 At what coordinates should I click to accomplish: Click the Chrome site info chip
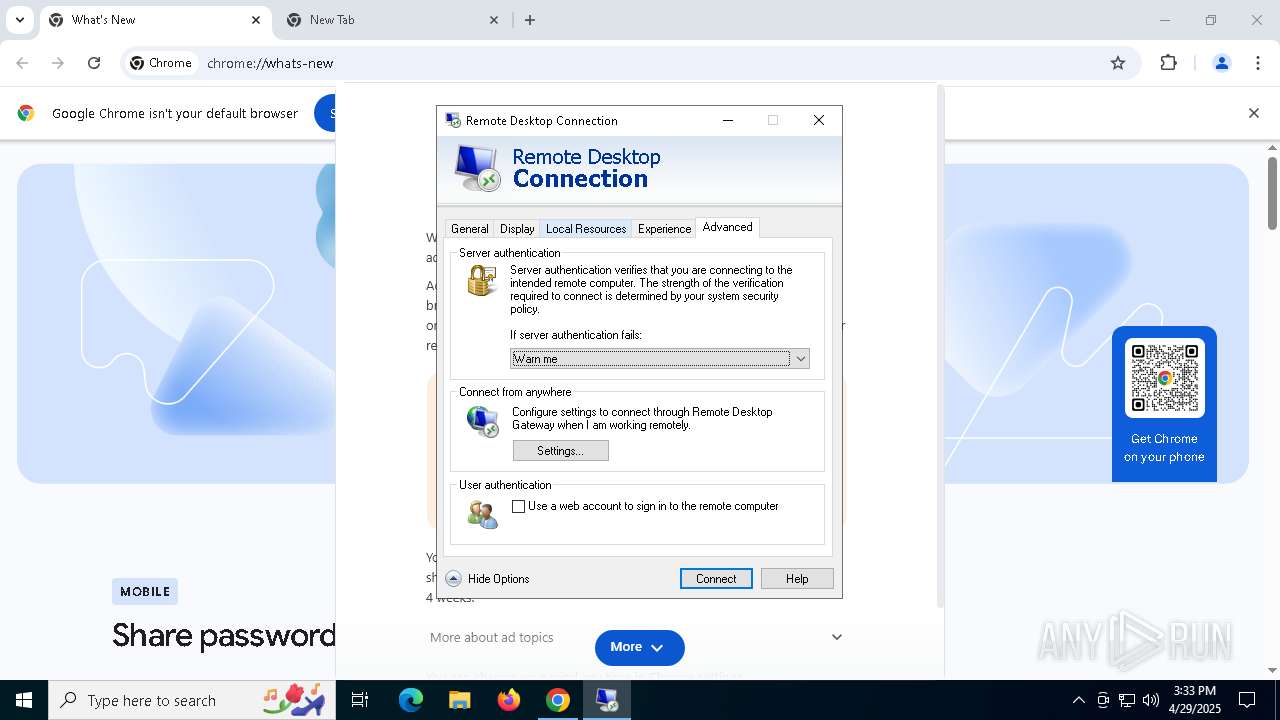coord(161,63)
